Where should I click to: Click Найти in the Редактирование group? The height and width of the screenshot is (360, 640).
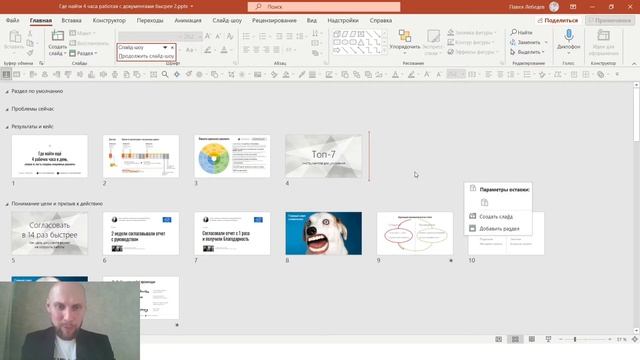click(521, 32)
